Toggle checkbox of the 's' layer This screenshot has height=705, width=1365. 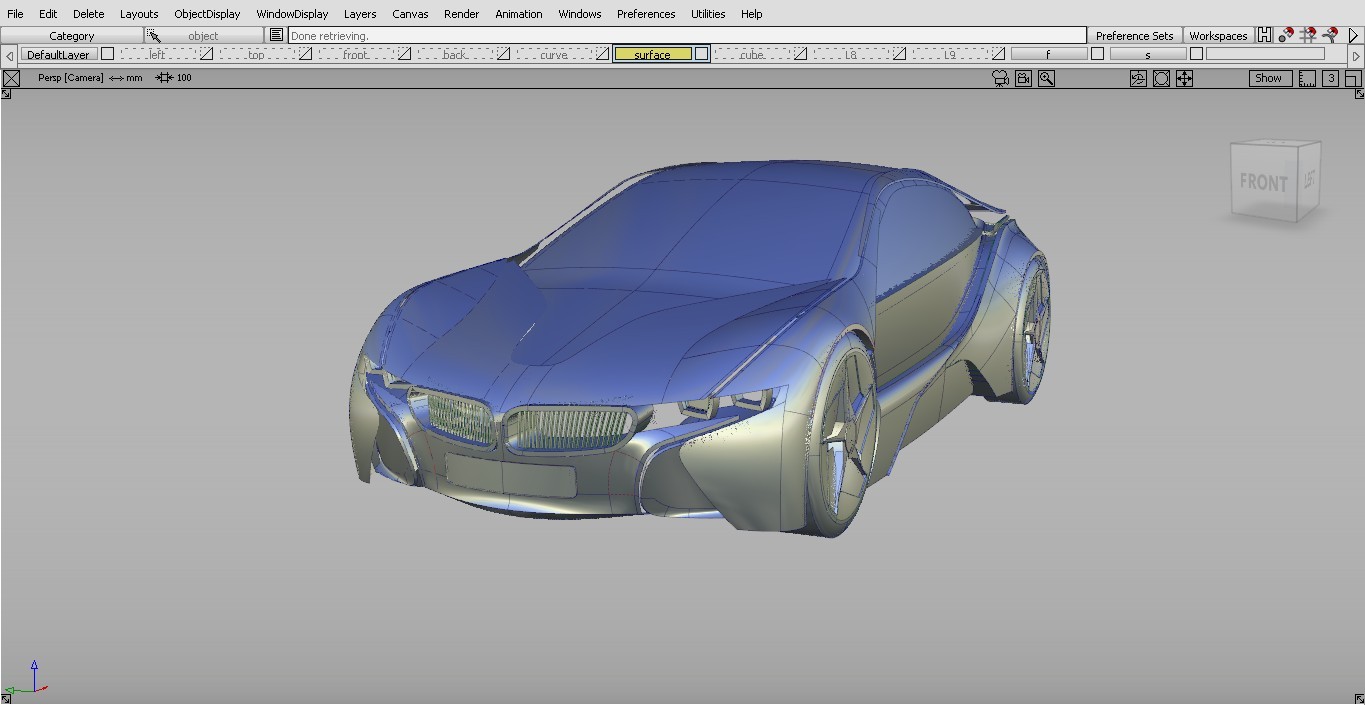pos(1197,54)
